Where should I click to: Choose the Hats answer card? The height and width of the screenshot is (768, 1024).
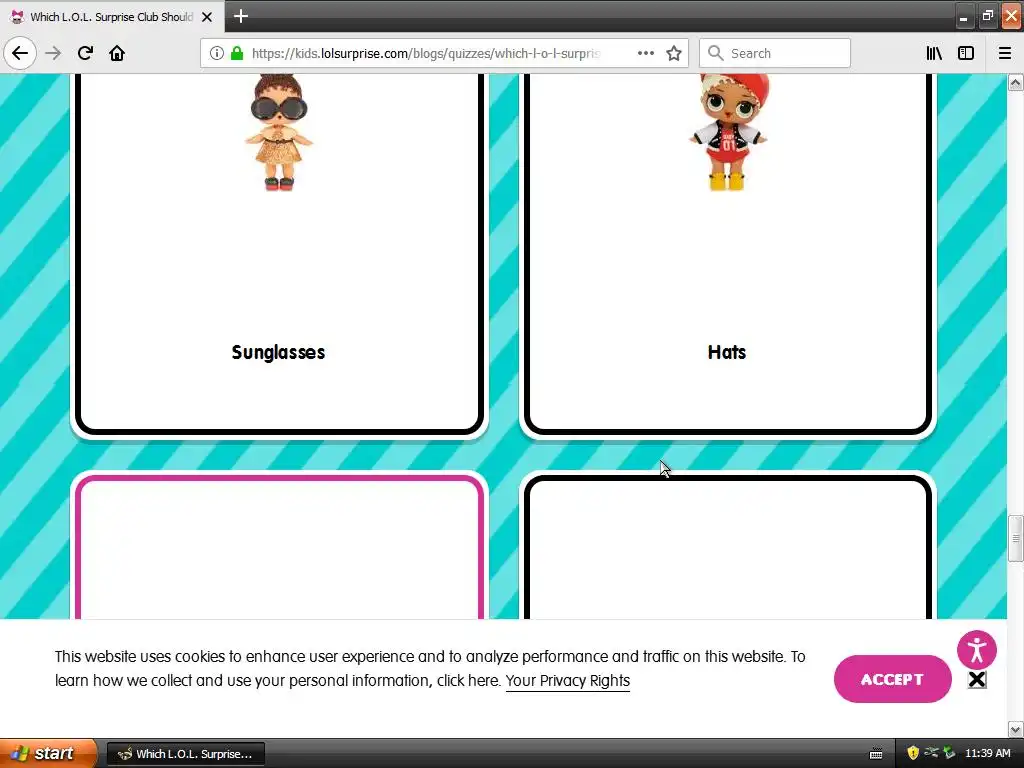pos(728,255)
